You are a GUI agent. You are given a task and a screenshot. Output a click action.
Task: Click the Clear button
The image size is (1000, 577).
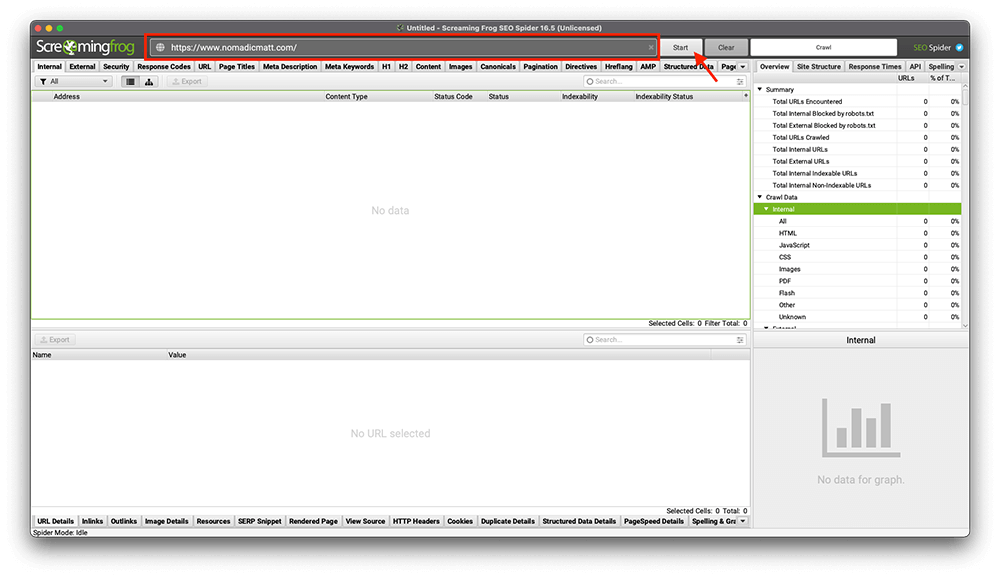pyautogui.click(x=726, y=47)
